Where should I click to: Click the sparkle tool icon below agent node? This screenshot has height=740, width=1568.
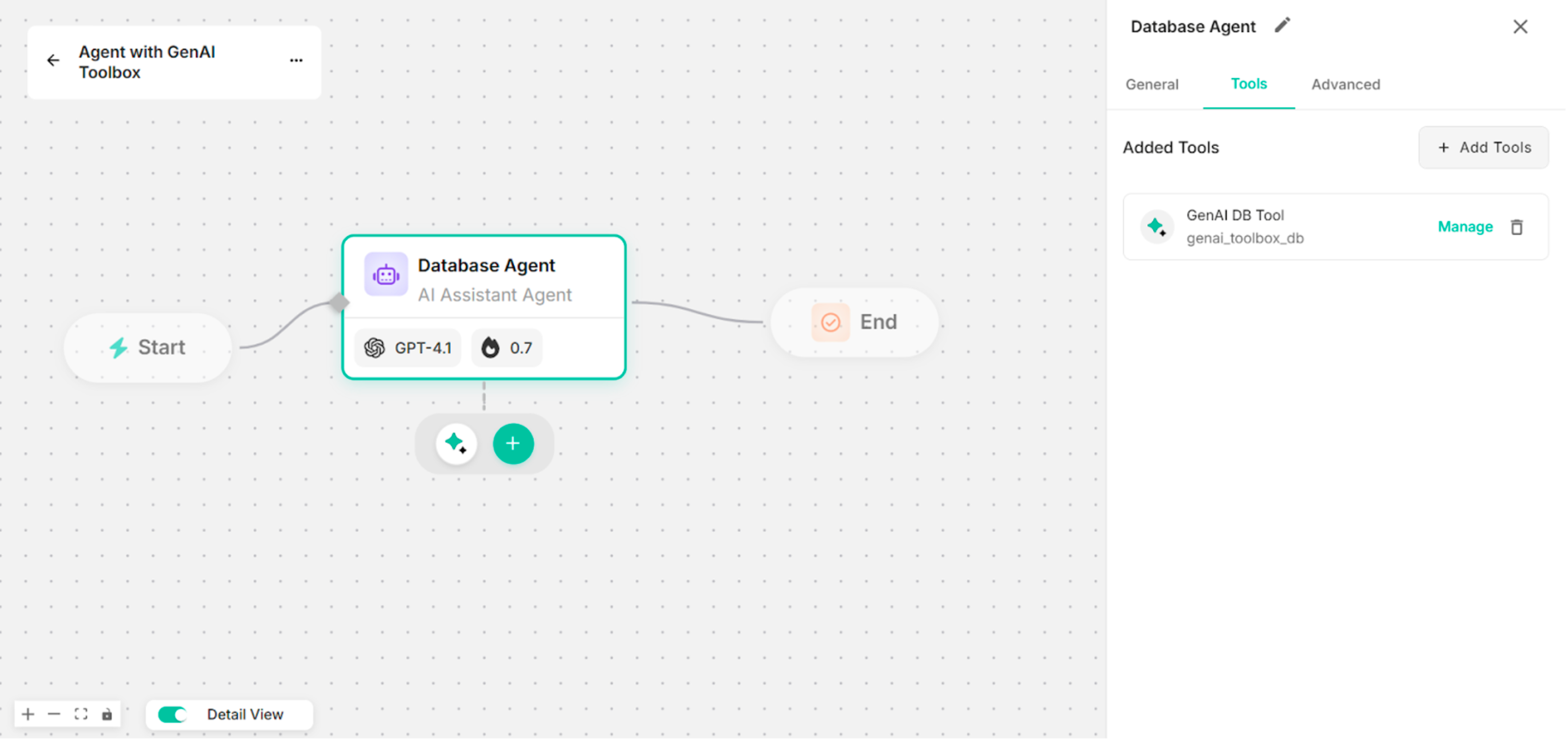coord(456,444)
